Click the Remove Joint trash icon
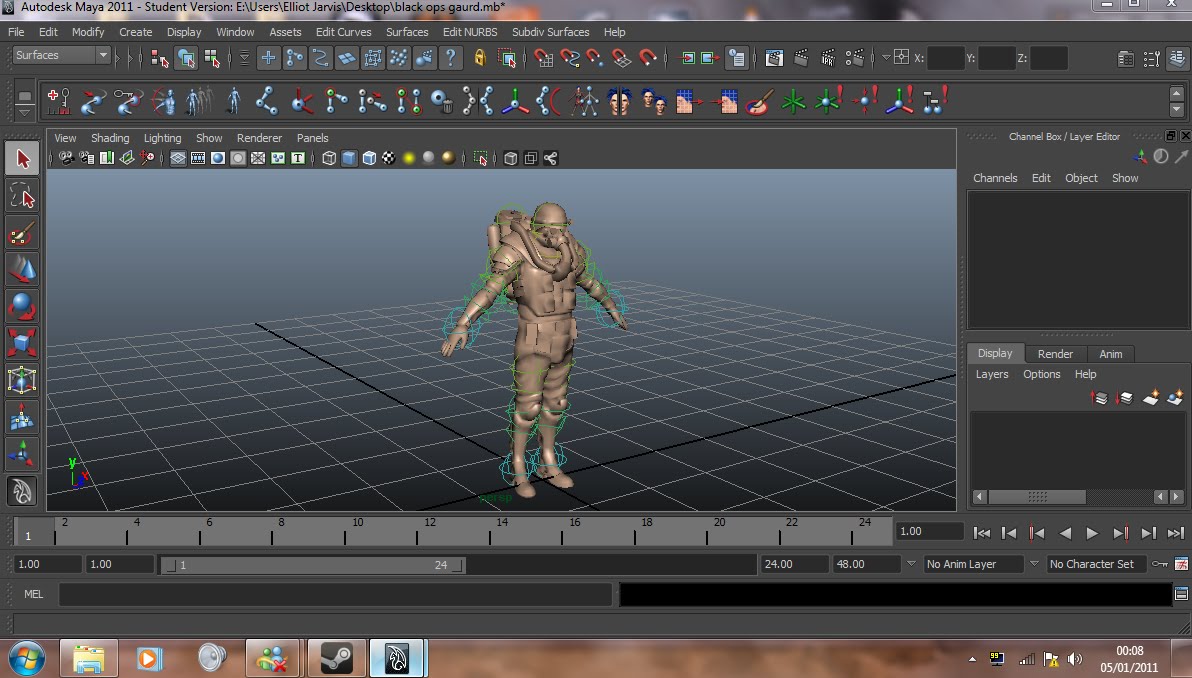Viewport: 1192px width, 678px height. click(442, 101)
